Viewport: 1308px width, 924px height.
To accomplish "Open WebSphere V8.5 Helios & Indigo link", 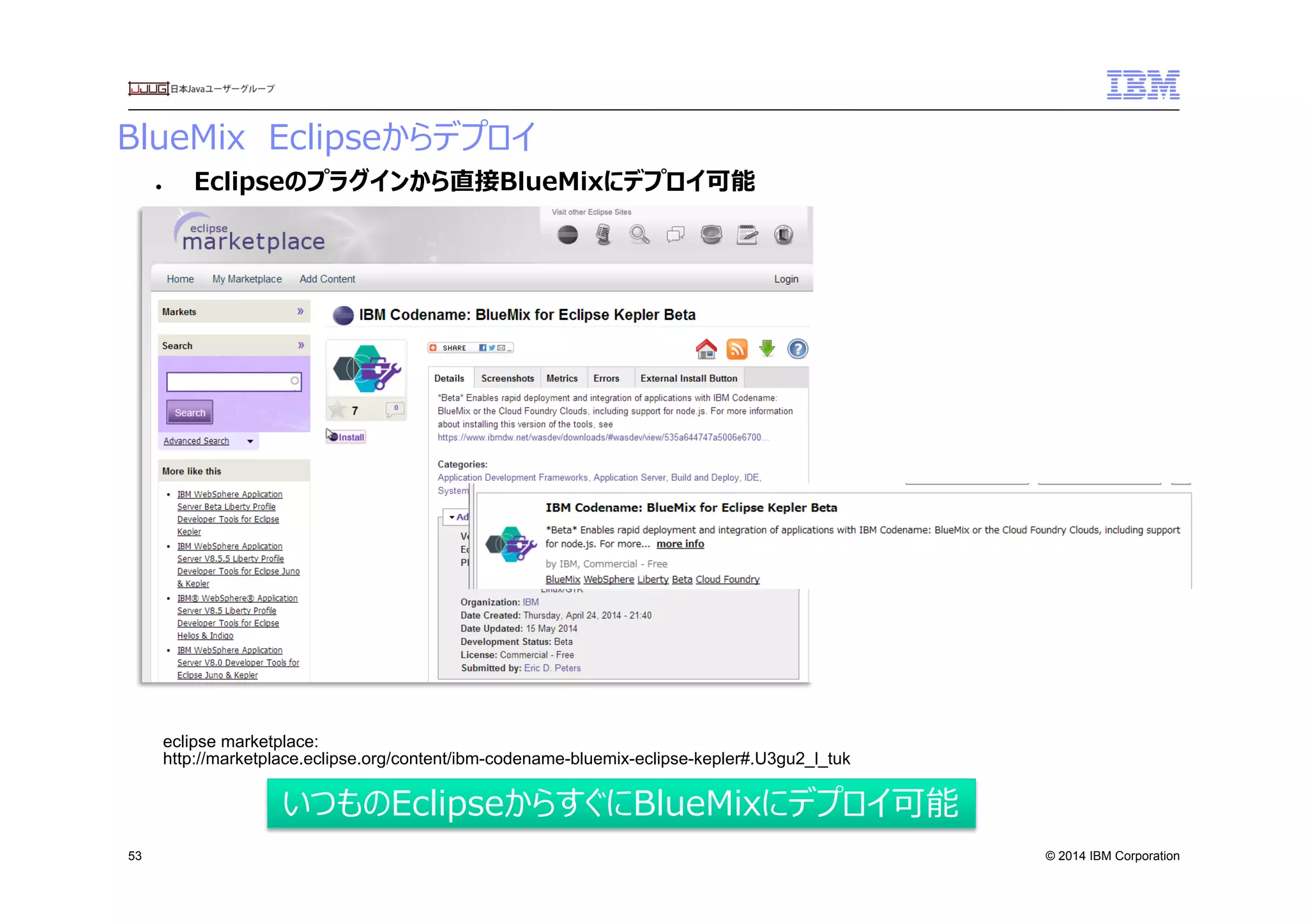I will pos(238,617).
